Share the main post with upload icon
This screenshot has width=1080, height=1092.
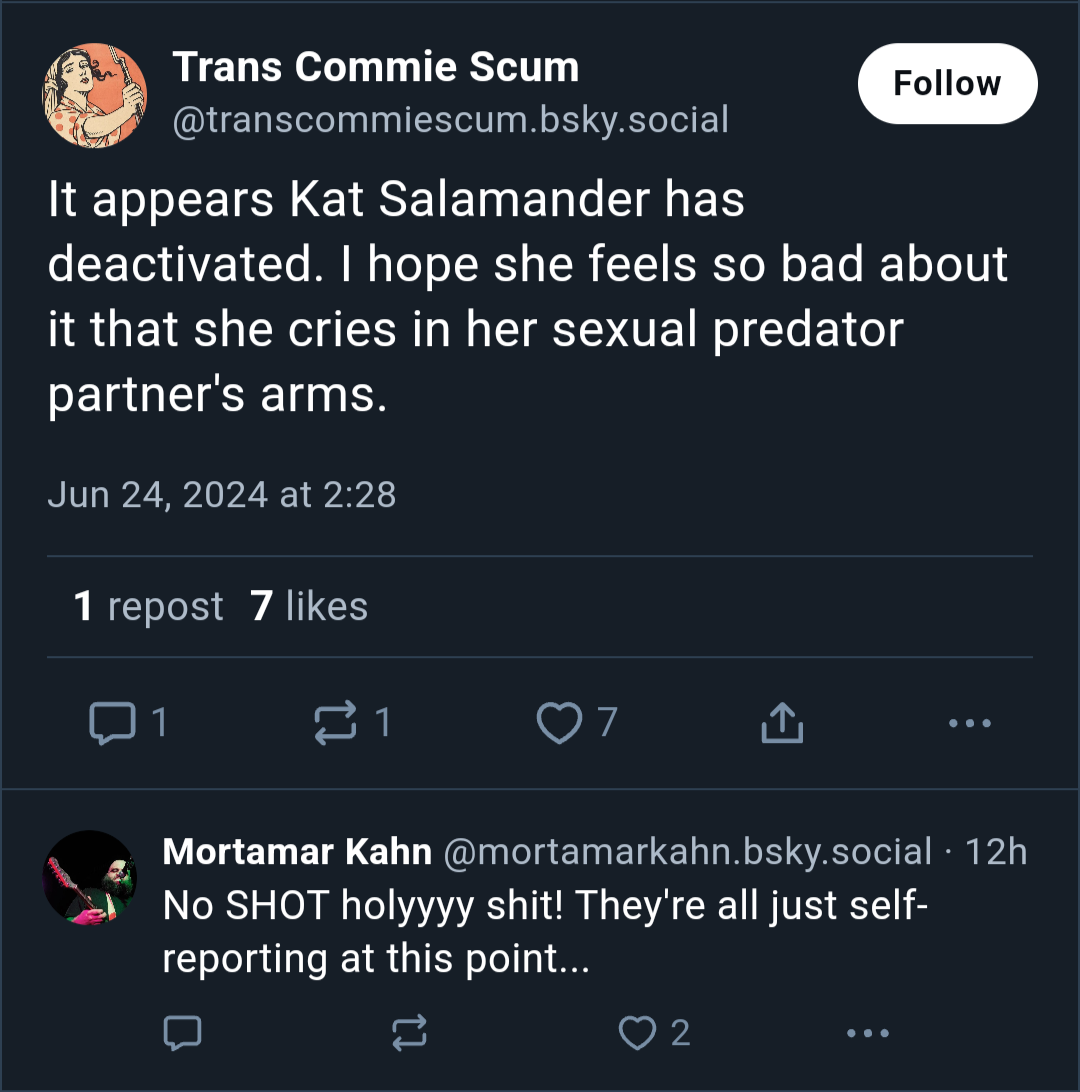[782, 723]
